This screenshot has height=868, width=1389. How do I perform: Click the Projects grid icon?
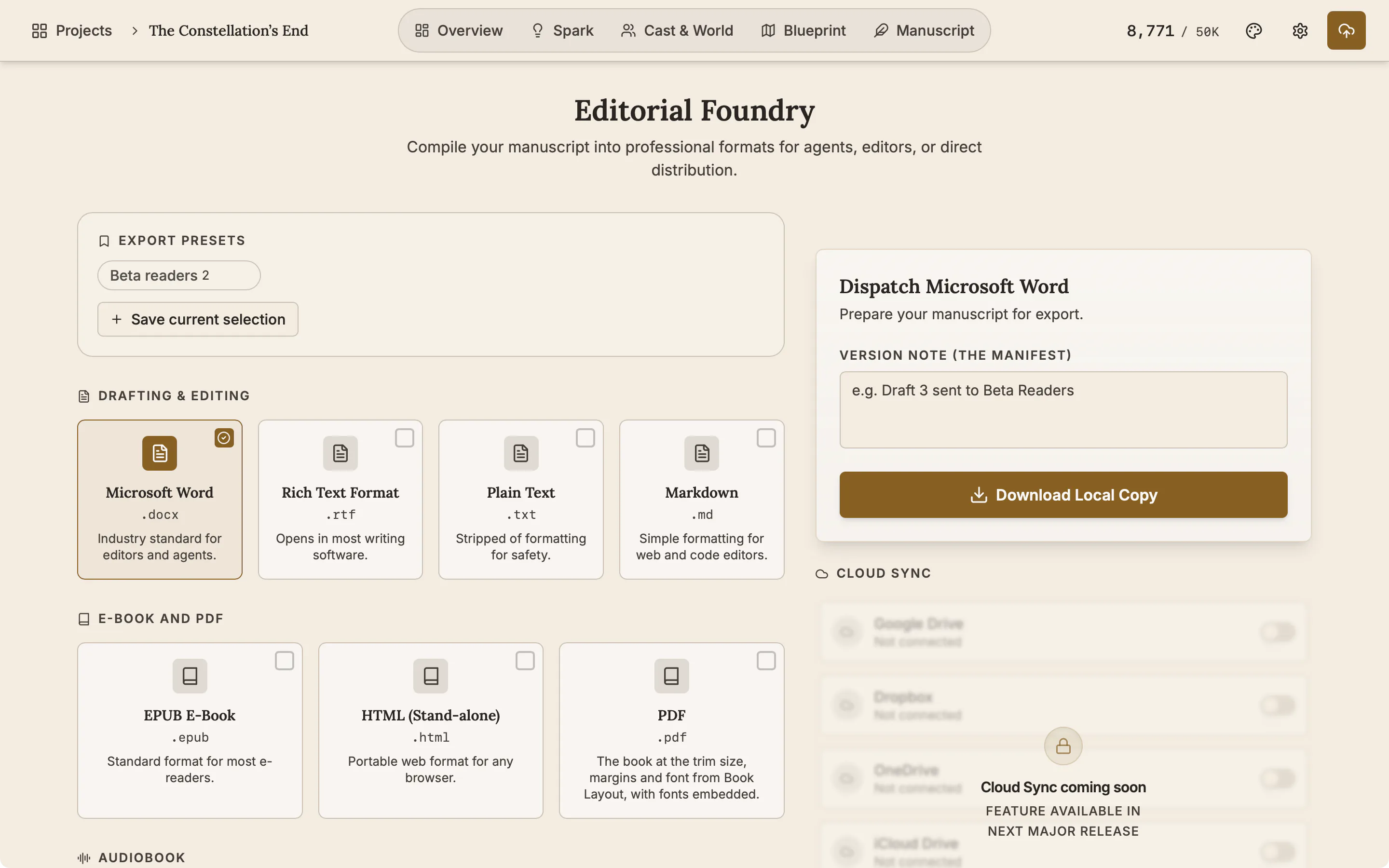point(40,30)
